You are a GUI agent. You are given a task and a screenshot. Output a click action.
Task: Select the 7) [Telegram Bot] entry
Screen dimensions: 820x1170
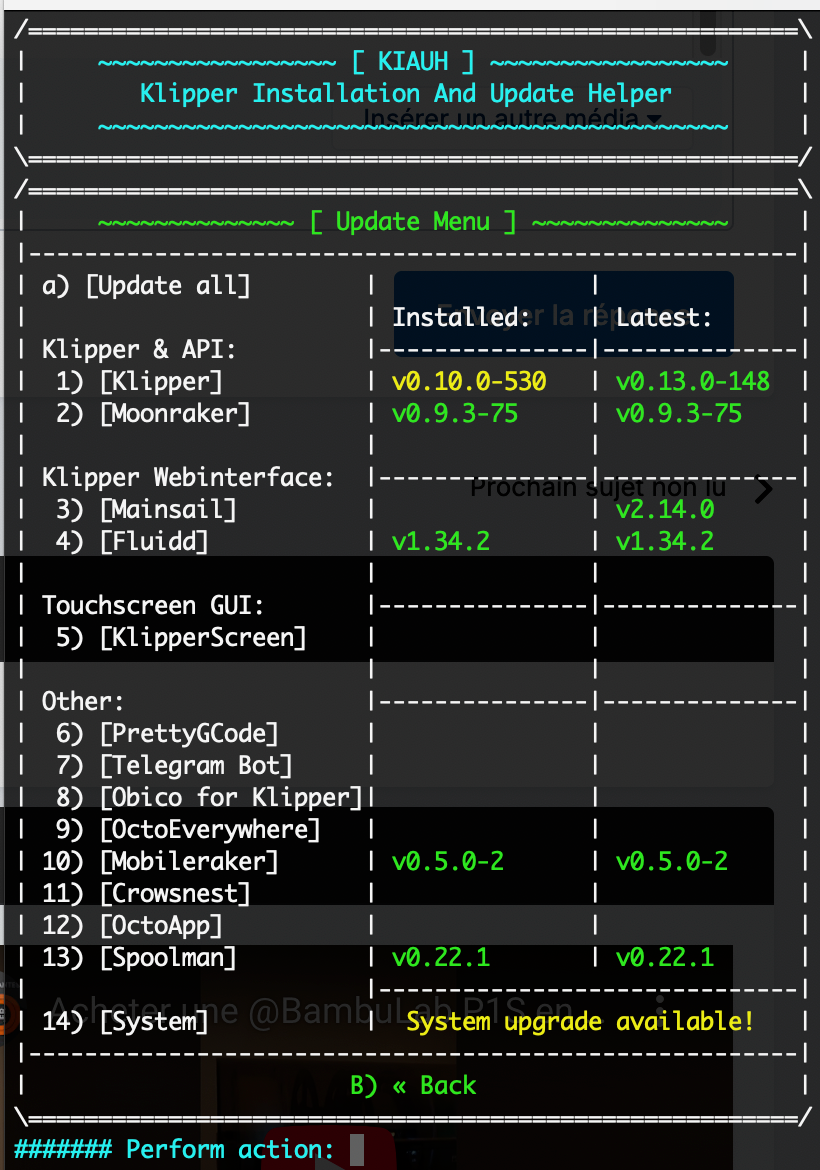coord(174,766)
